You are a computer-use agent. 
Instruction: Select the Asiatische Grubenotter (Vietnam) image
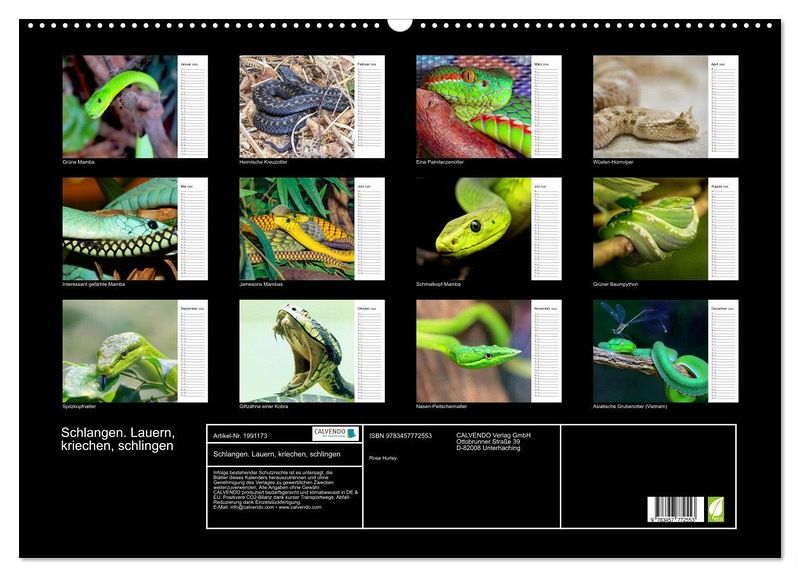[650, 351]
